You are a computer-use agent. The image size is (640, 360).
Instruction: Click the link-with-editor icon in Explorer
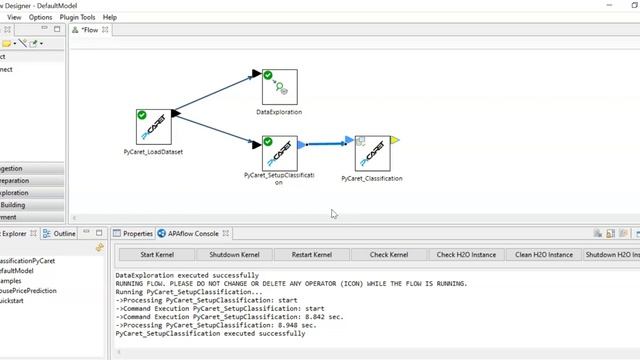coord(100,247)
